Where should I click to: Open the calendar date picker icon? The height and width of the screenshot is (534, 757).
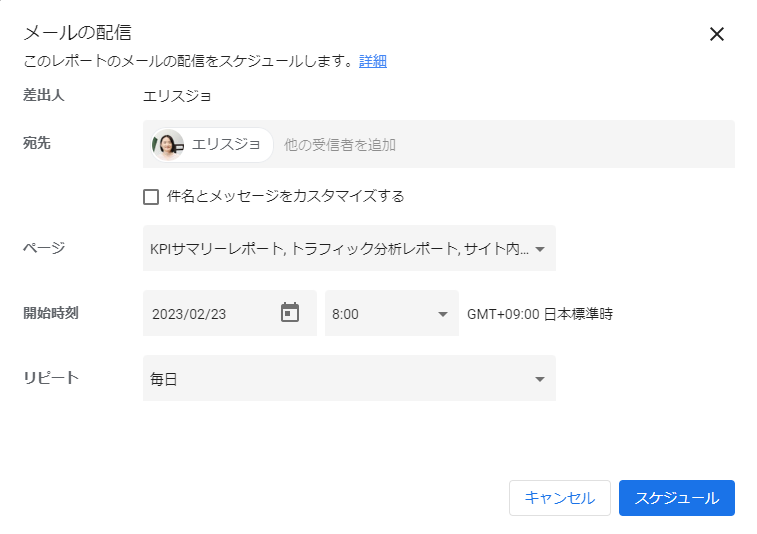coord(290,313)
